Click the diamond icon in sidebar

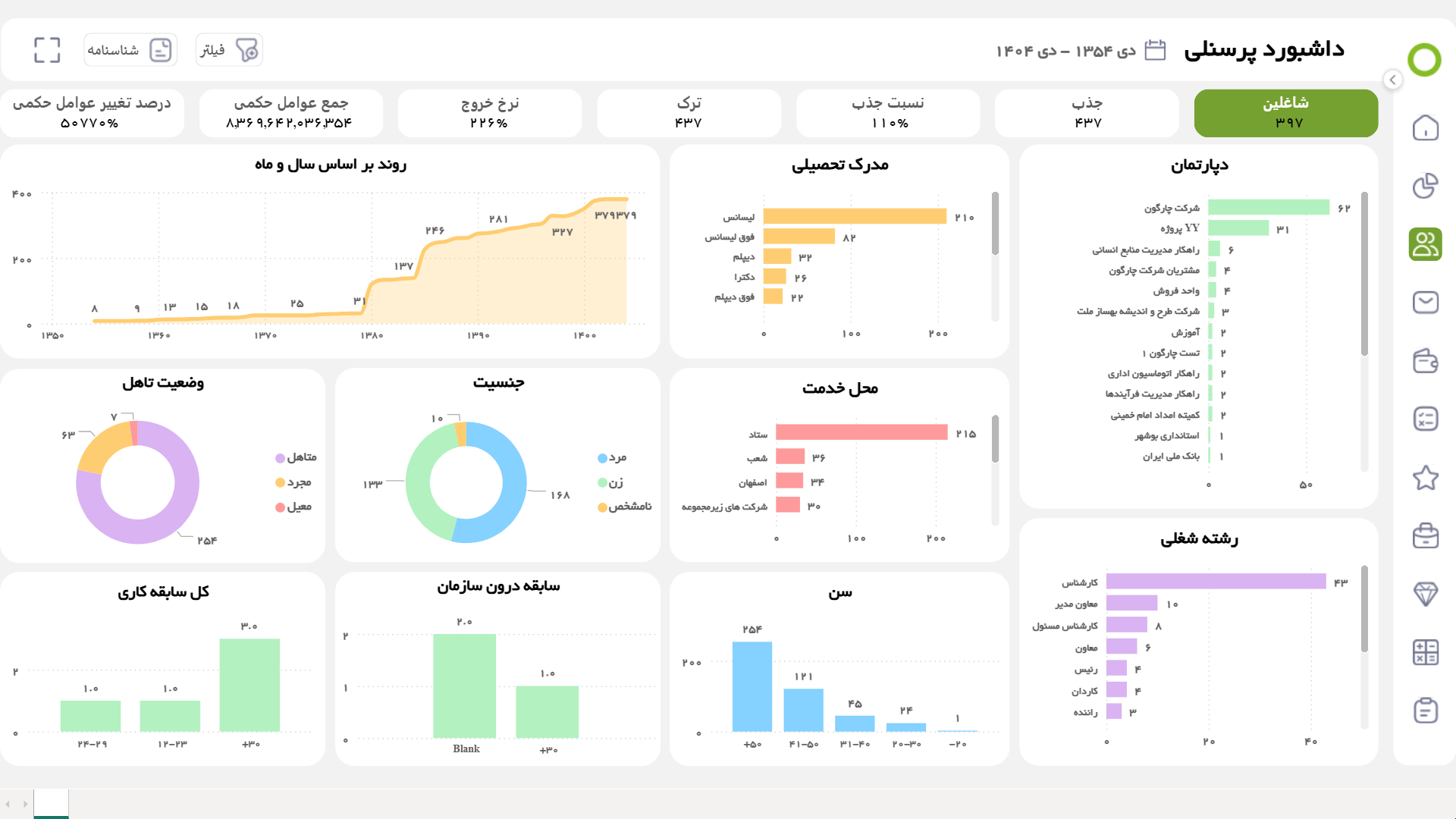1425,594
